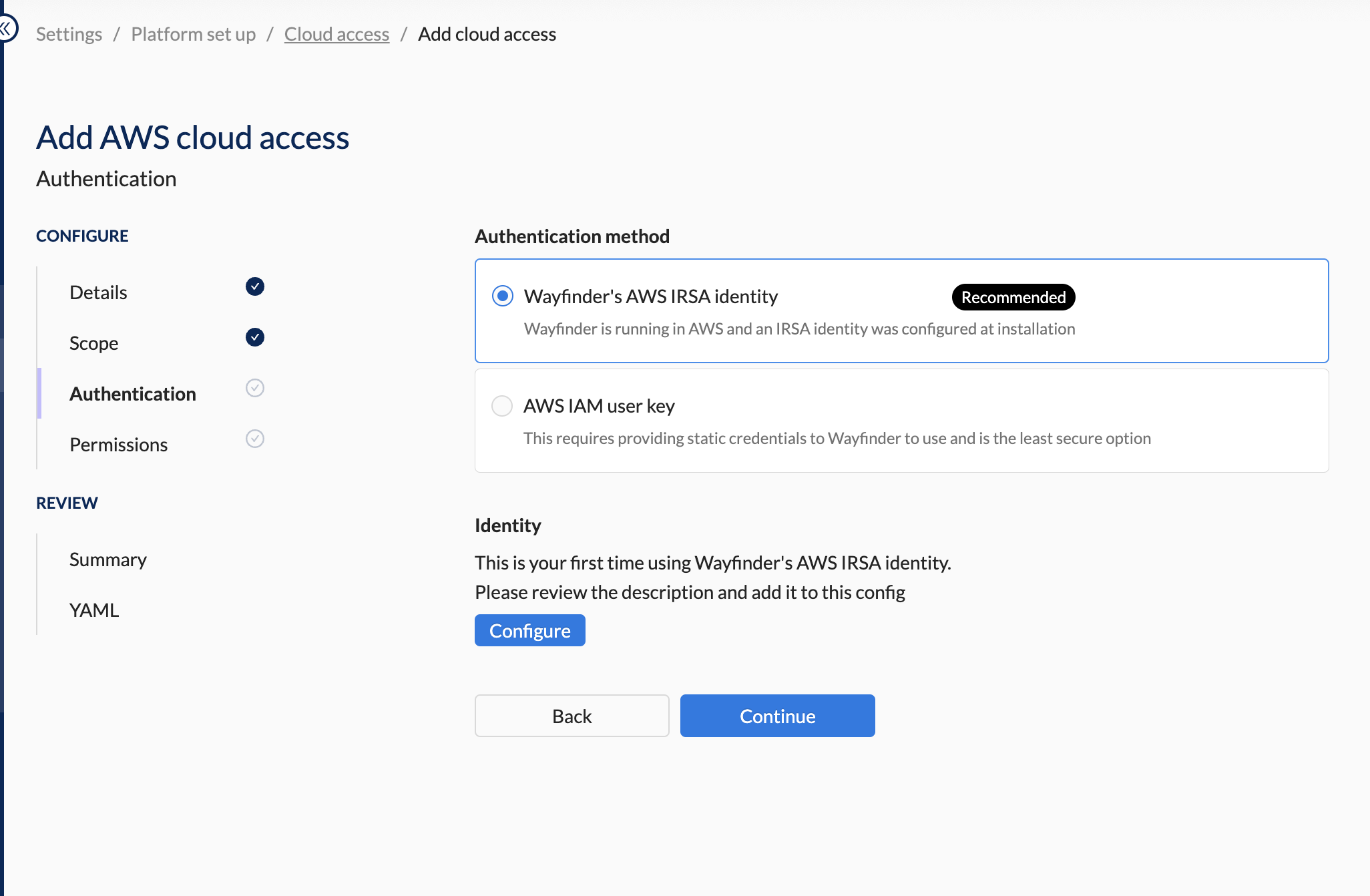Open Summary review step
Viewport: 1370px width, 896px height.
click(108, 559)
